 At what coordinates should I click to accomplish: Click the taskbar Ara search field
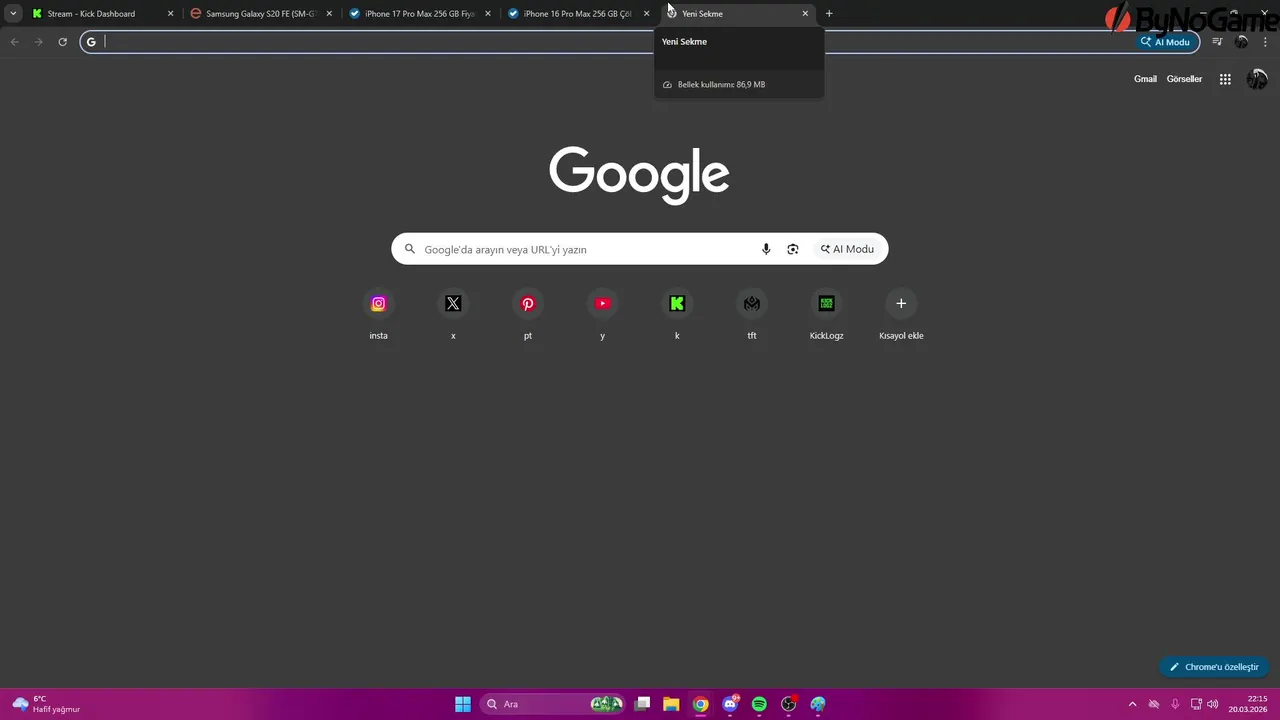point(553,704)
